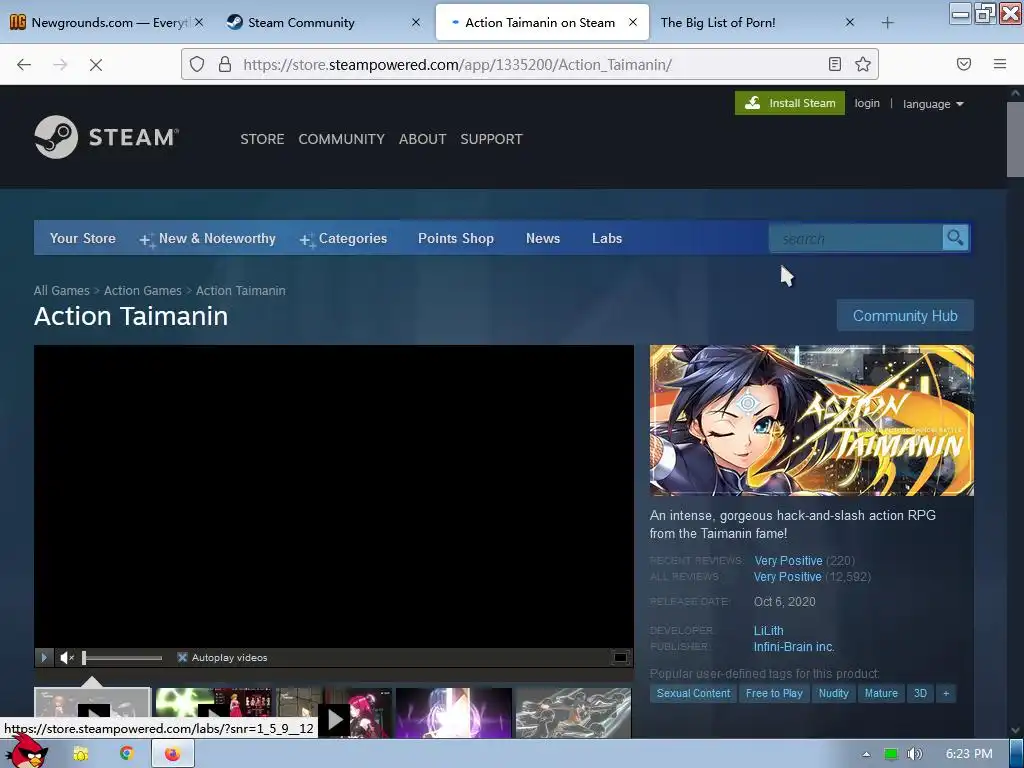
Task: Toggle the Autoplay videos checkbox
Action: pyautogui.click(x=182, y=658)
